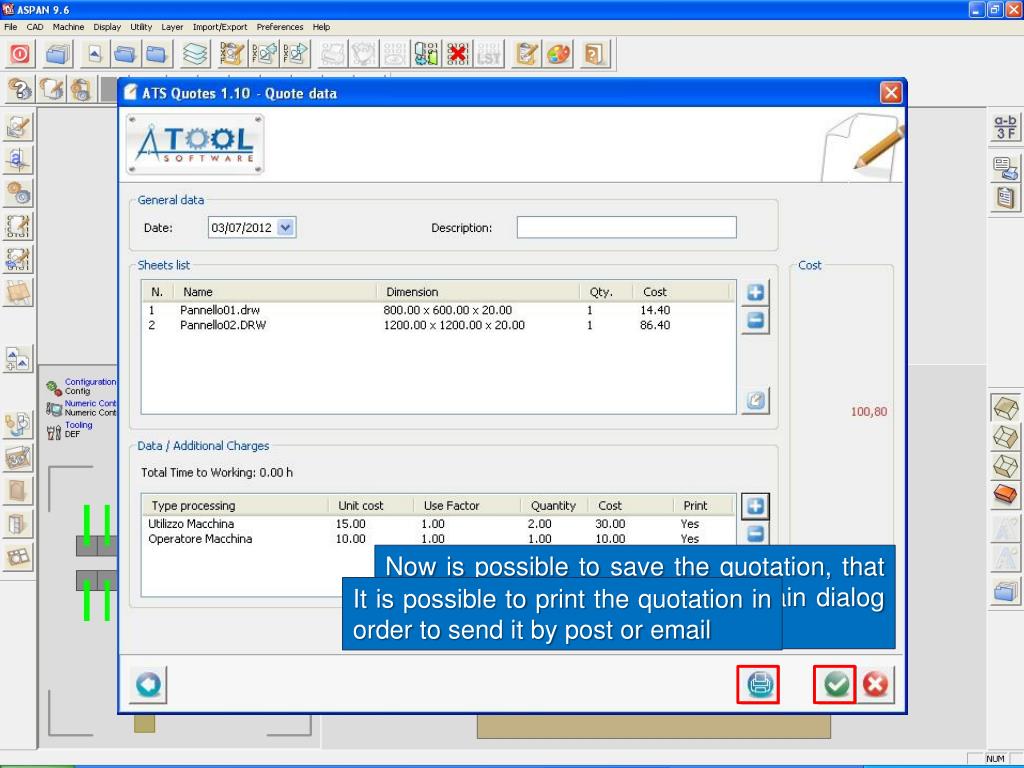This screenshot has width=1024, height=768.
Task: Select the Pannello02.DRW row
Action: [x=438, y=325]
